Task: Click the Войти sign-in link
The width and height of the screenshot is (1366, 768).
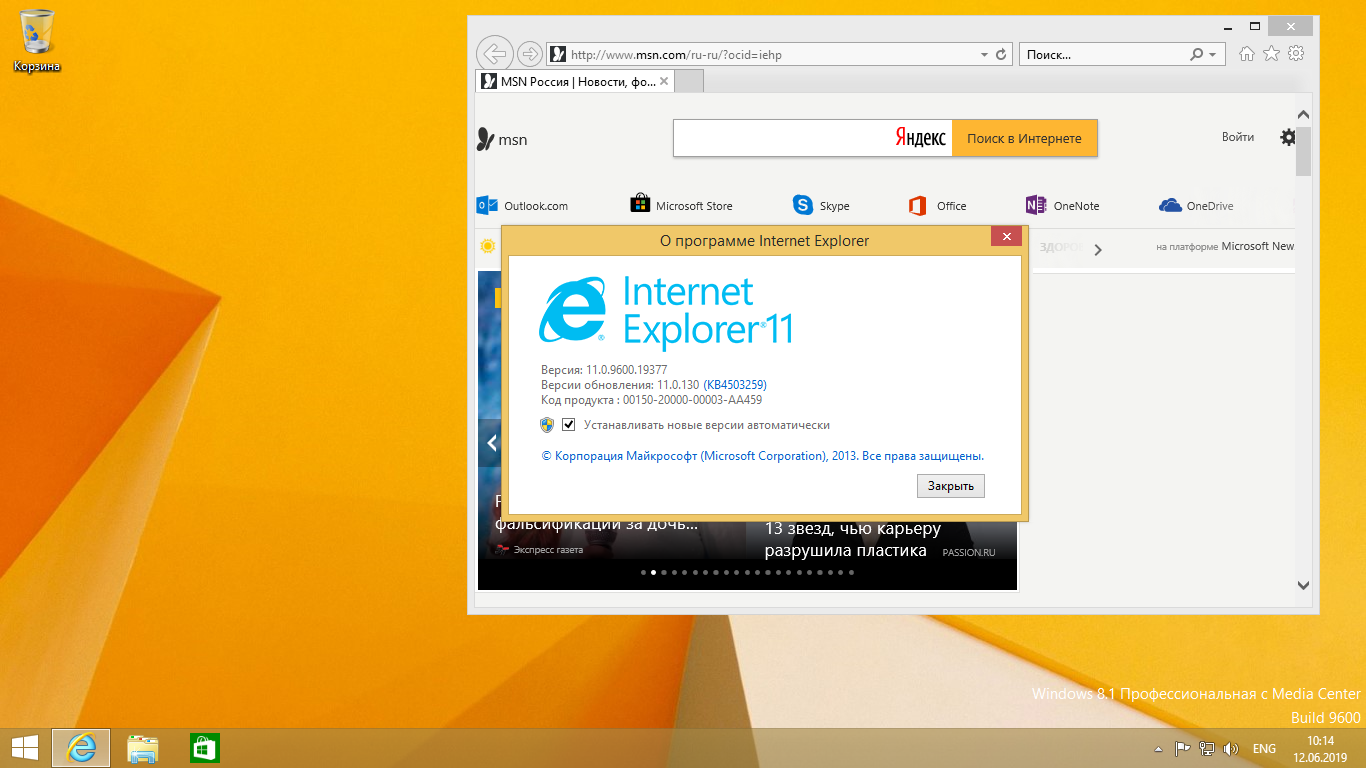Action: click(1238, 137)
